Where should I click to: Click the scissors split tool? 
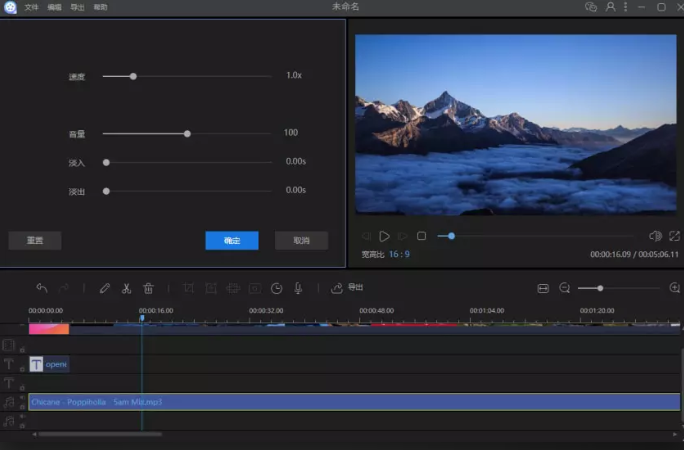coord(126,288)
